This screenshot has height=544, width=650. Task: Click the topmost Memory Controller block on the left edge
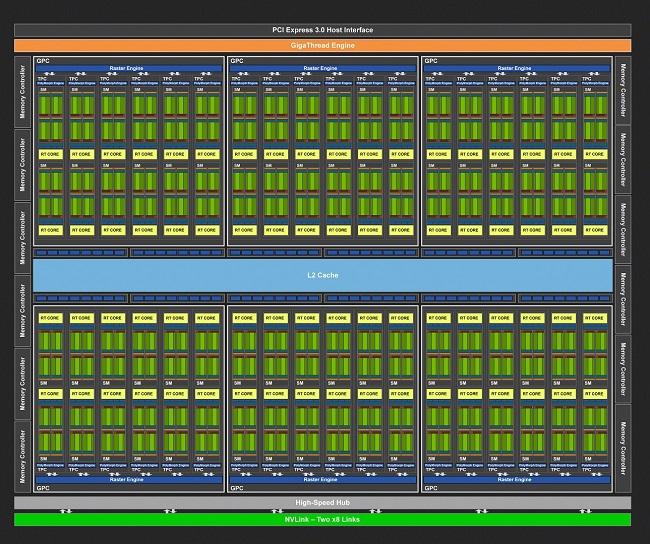tap(23, 92)
